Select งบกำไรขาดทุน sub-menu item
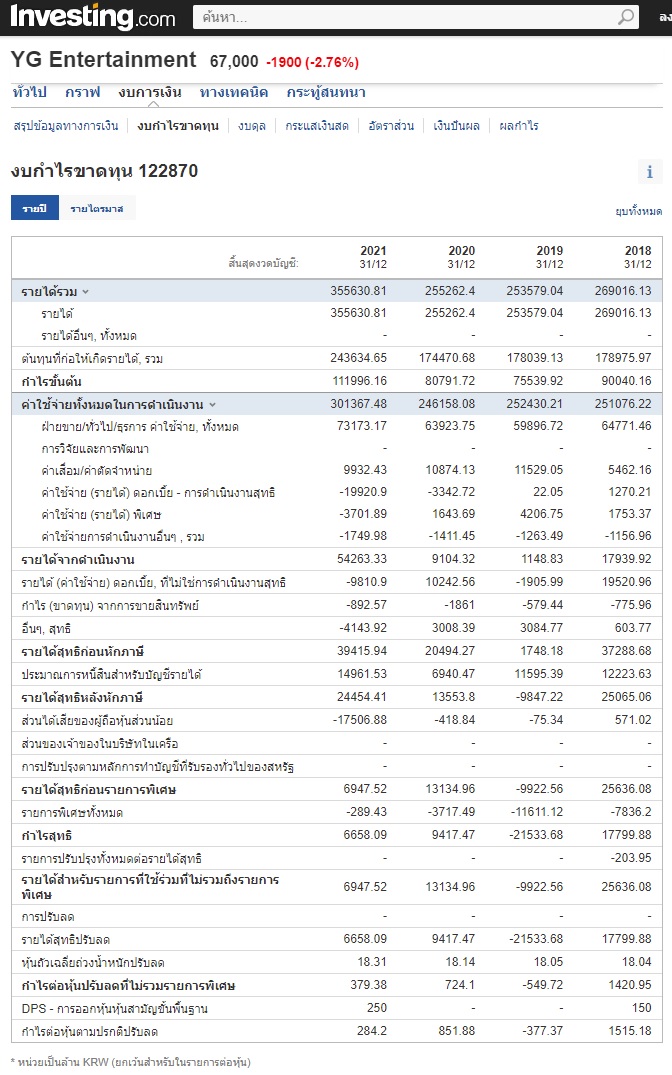This screenshot has height=1075, width=672. 178,125
